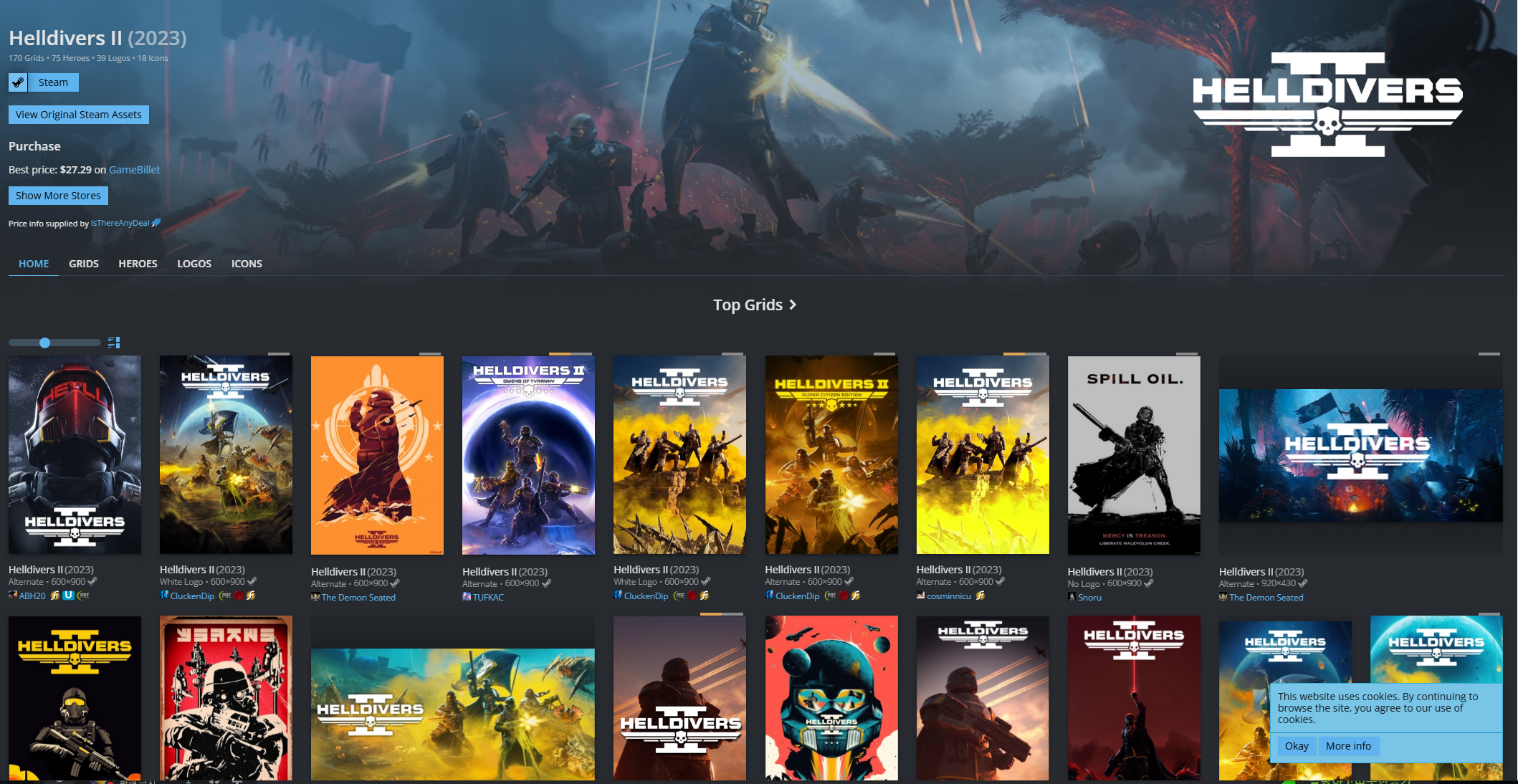1518x784 pixels.
Task: Open the dark red laser beam grid thumbnail
Action: click(1134, 698)
